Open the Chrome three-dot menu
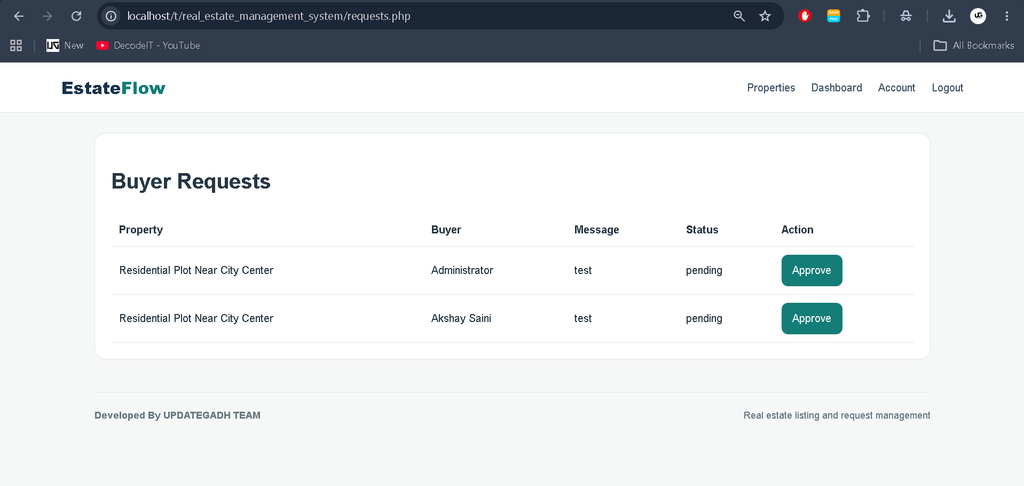The height and width of the screenshot is (486, 1024). pyautogui.click(x=1006, y=16)
